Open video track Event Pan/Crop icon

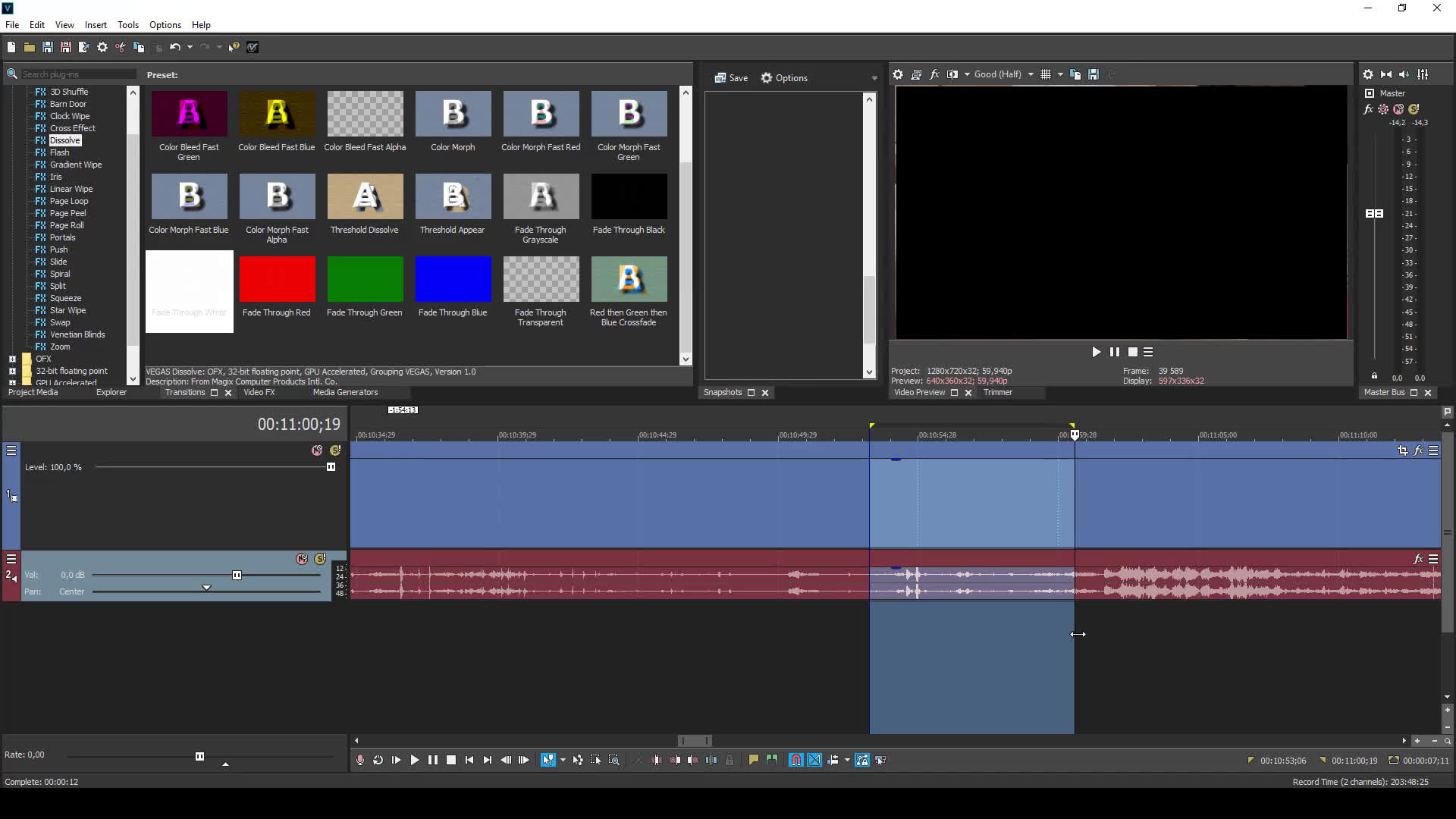click(1403, 450)
